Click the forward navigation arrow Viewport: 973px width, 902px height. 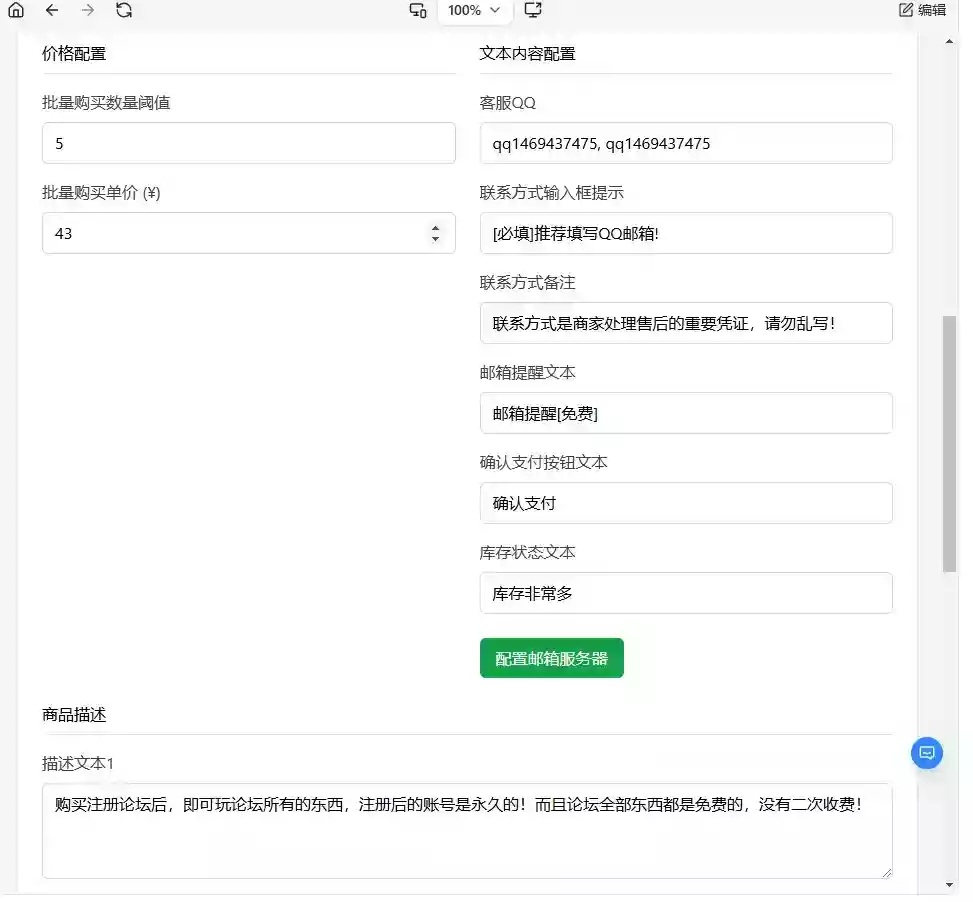pos(87,10)
